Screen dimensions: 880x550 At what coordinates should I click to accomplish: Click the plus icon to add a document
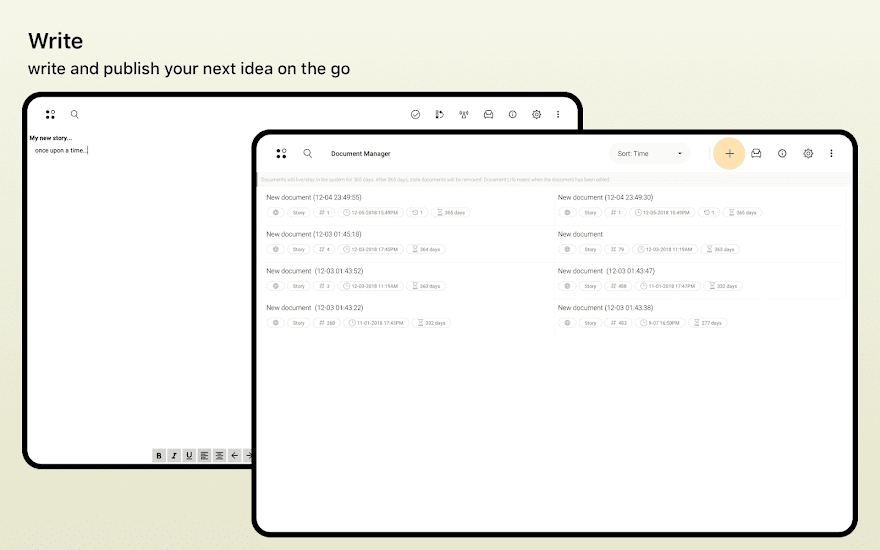729,153
